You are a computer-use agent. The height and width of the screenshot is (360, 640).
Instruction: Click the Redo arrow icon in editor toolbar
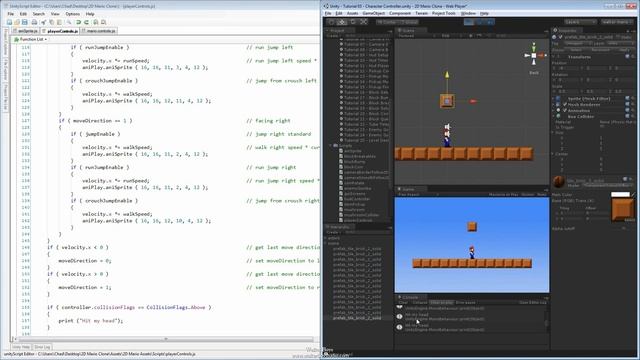coord(86,22)
